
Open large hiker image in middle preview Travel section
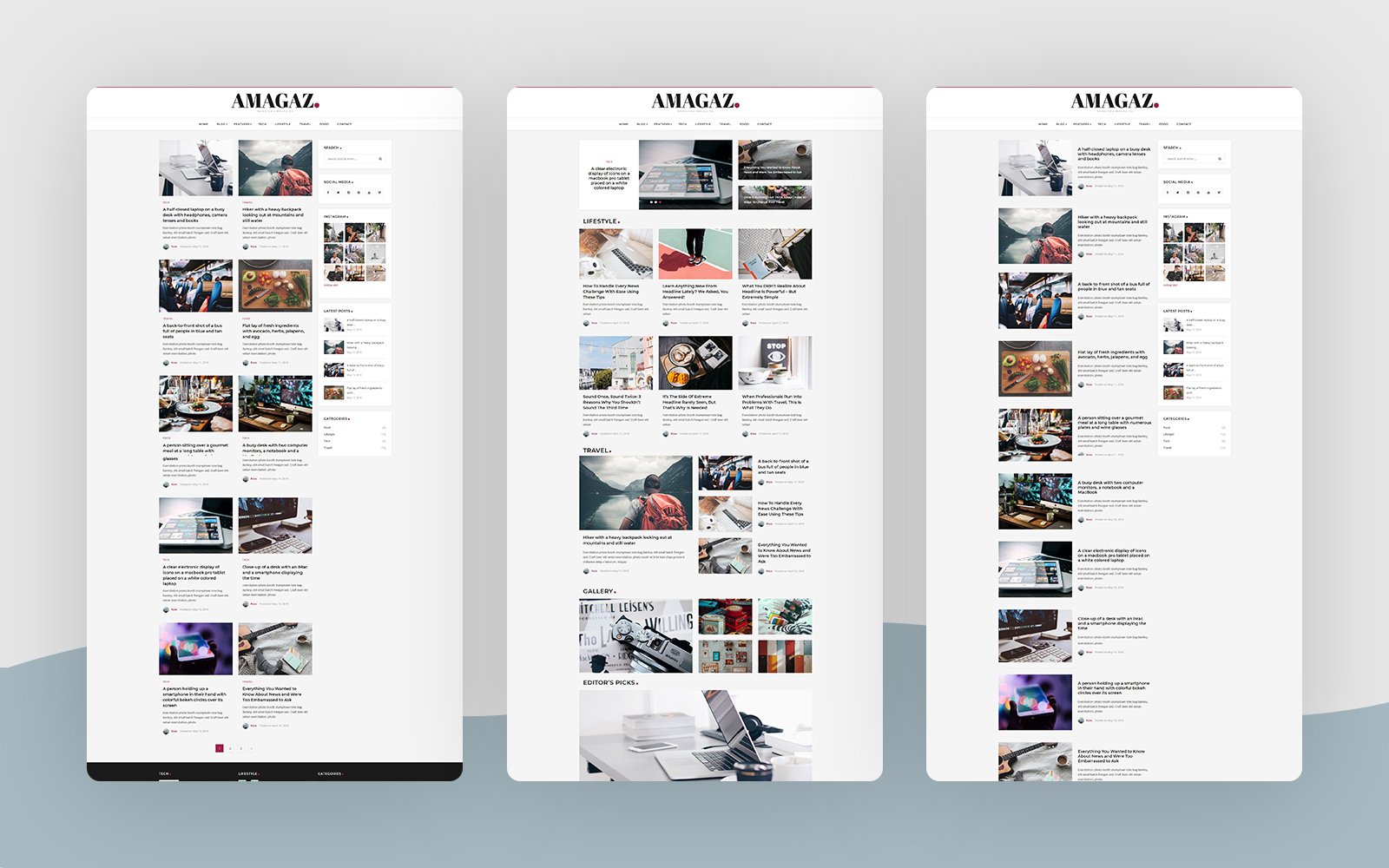point(636,493)
